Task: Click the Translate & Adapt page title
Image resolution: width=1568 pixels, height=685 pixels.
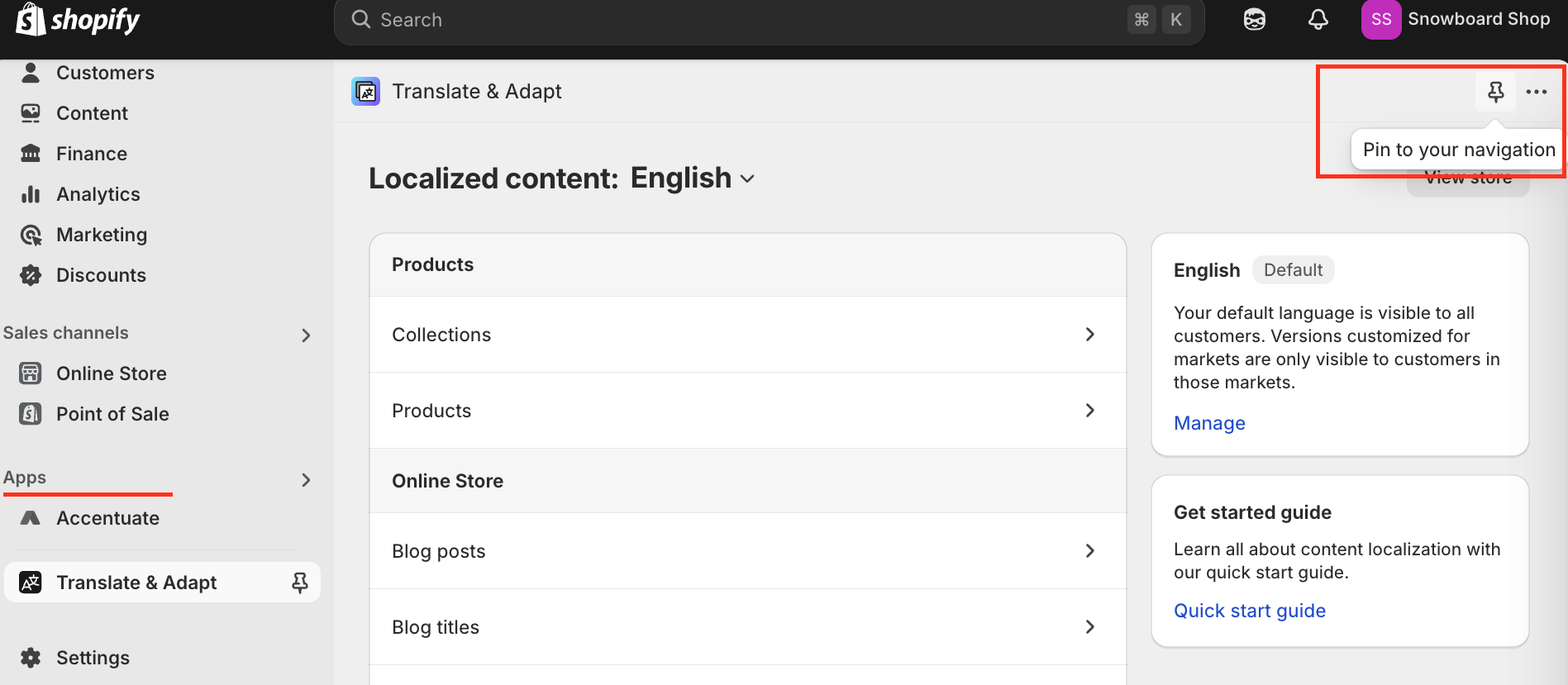Action: coord(477,91)
